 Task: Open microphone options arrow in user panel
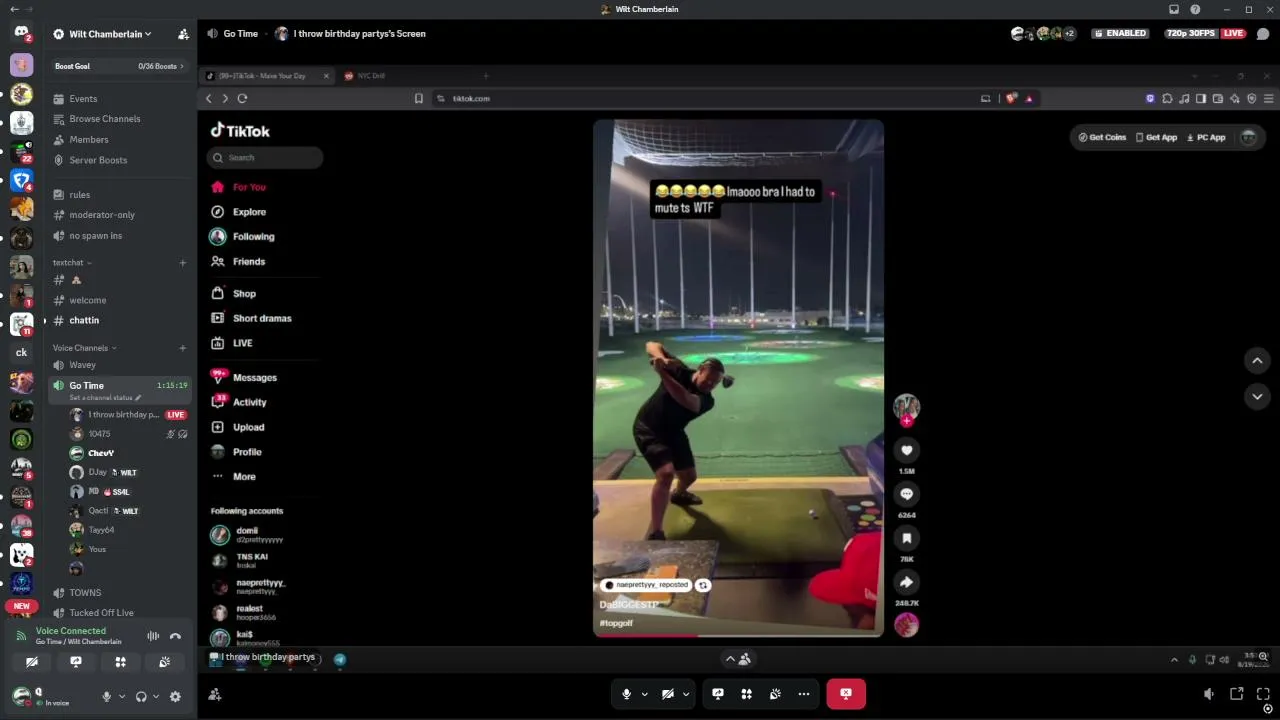(x=122, y=697)
